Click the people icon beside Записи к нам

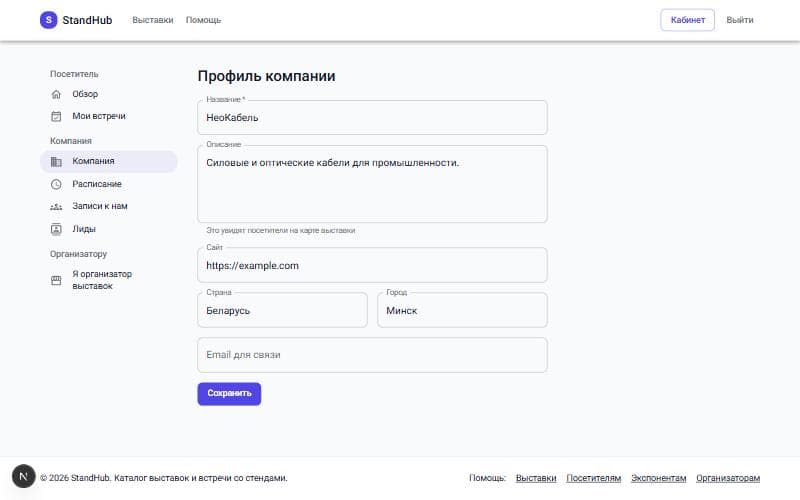pos(56,207)
